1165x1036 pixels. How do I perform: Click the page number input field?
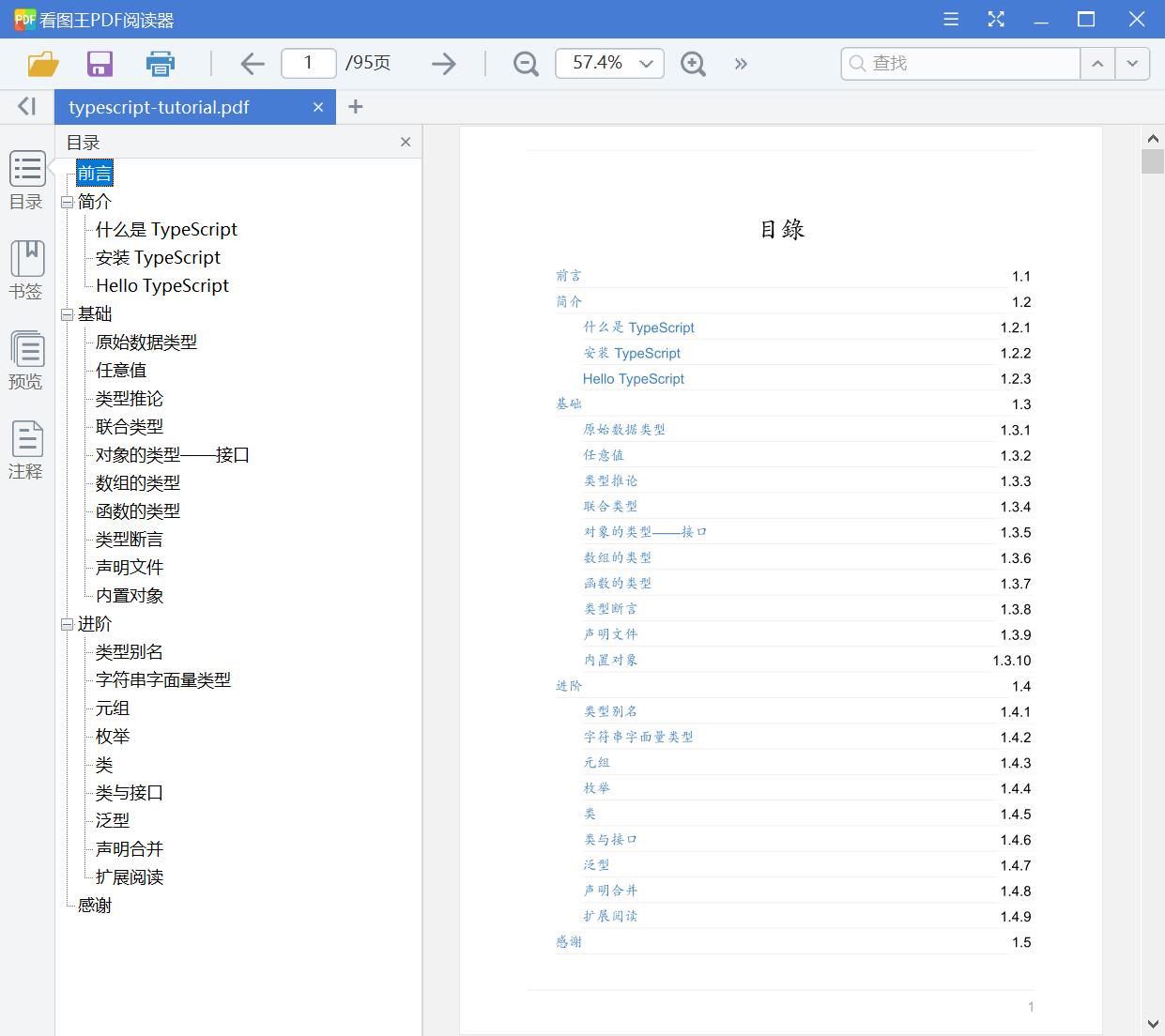tap(308, 63)
